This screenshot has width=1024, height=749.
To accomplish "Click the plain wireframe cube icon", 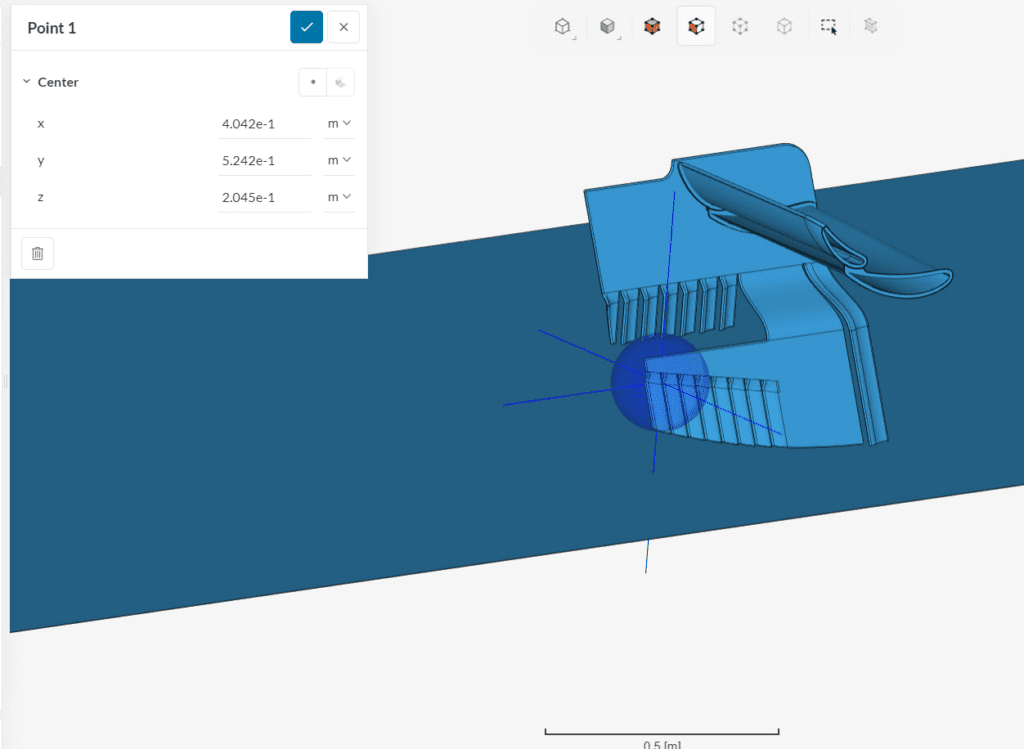I will pyautogui.click(x=784, y=26).
